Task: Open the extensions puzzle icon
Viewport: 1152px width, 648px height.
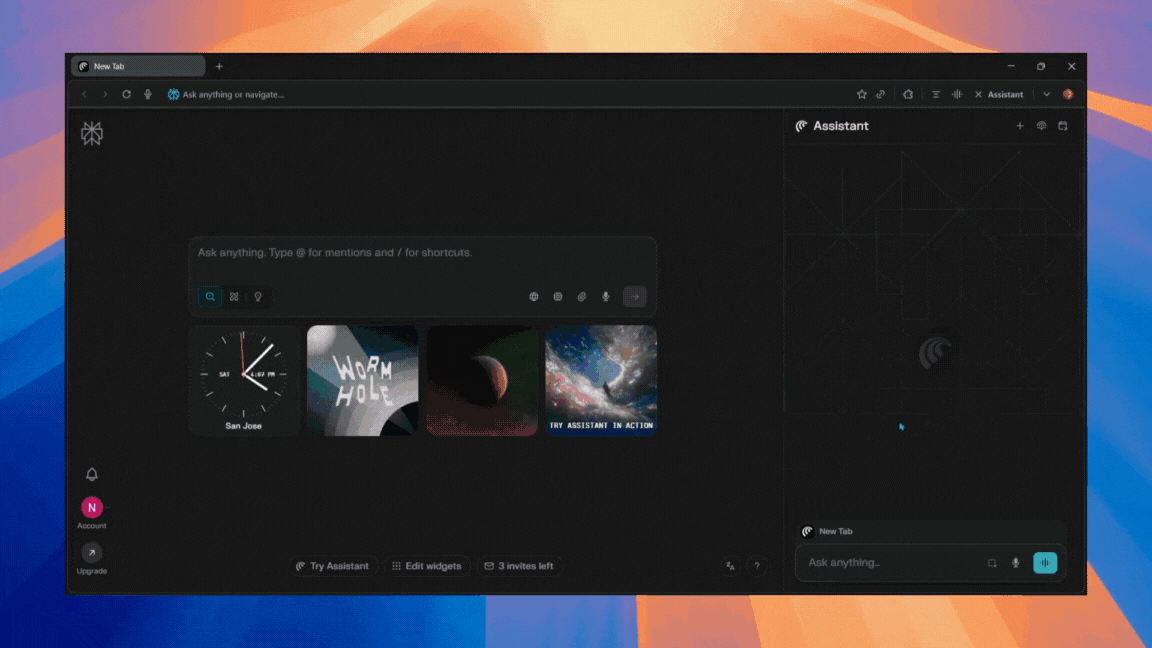Action: (x=908, y=95)
